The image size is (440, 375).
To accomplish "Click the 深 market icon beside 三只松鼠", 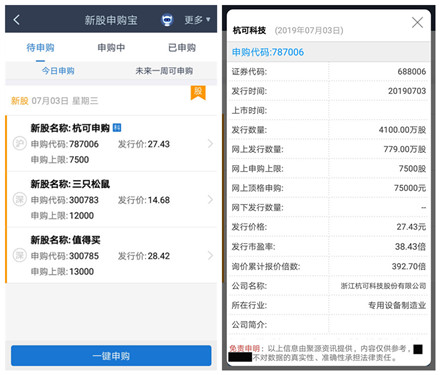I will tap(20, 200).
